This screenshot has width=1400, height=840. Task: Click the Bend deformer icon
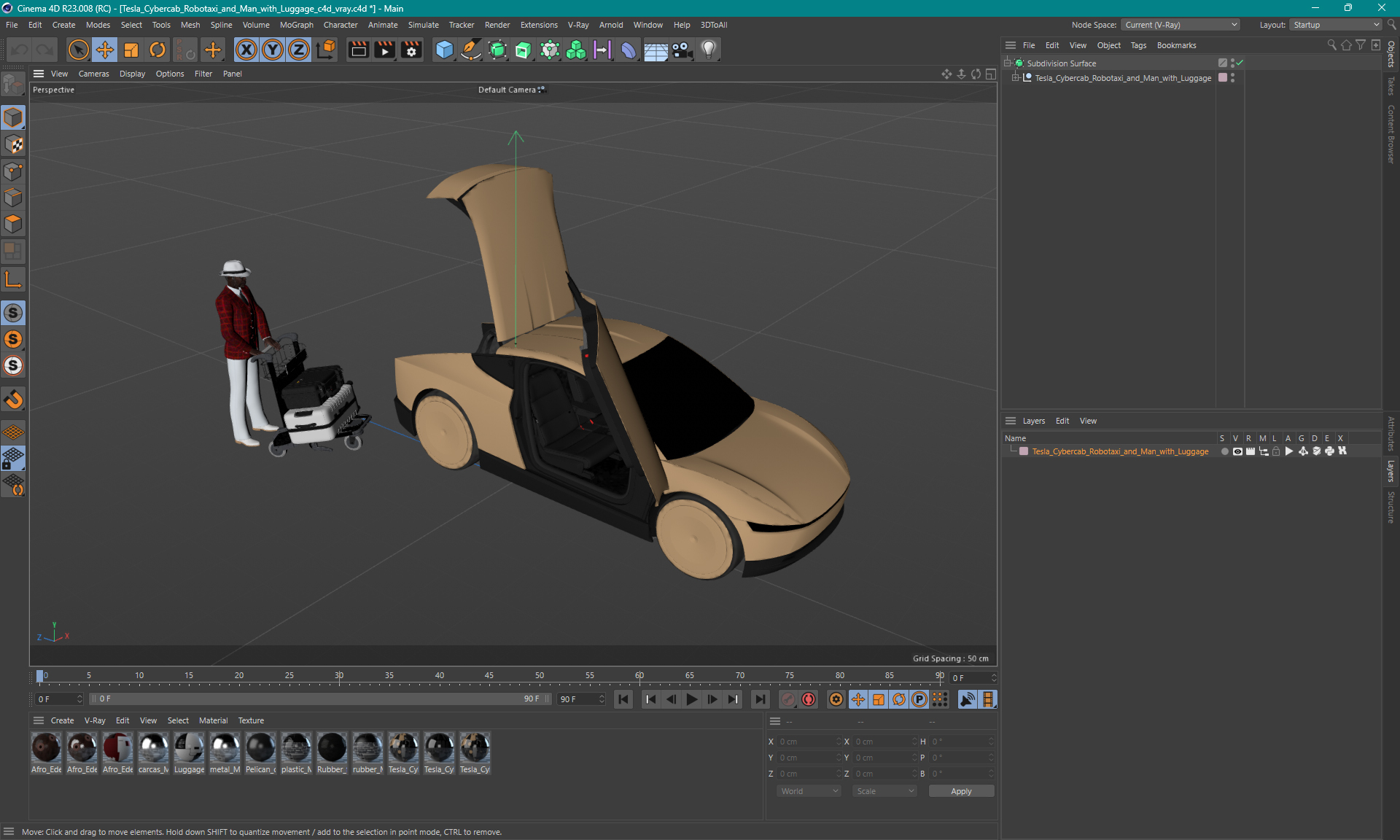point(629,50)
